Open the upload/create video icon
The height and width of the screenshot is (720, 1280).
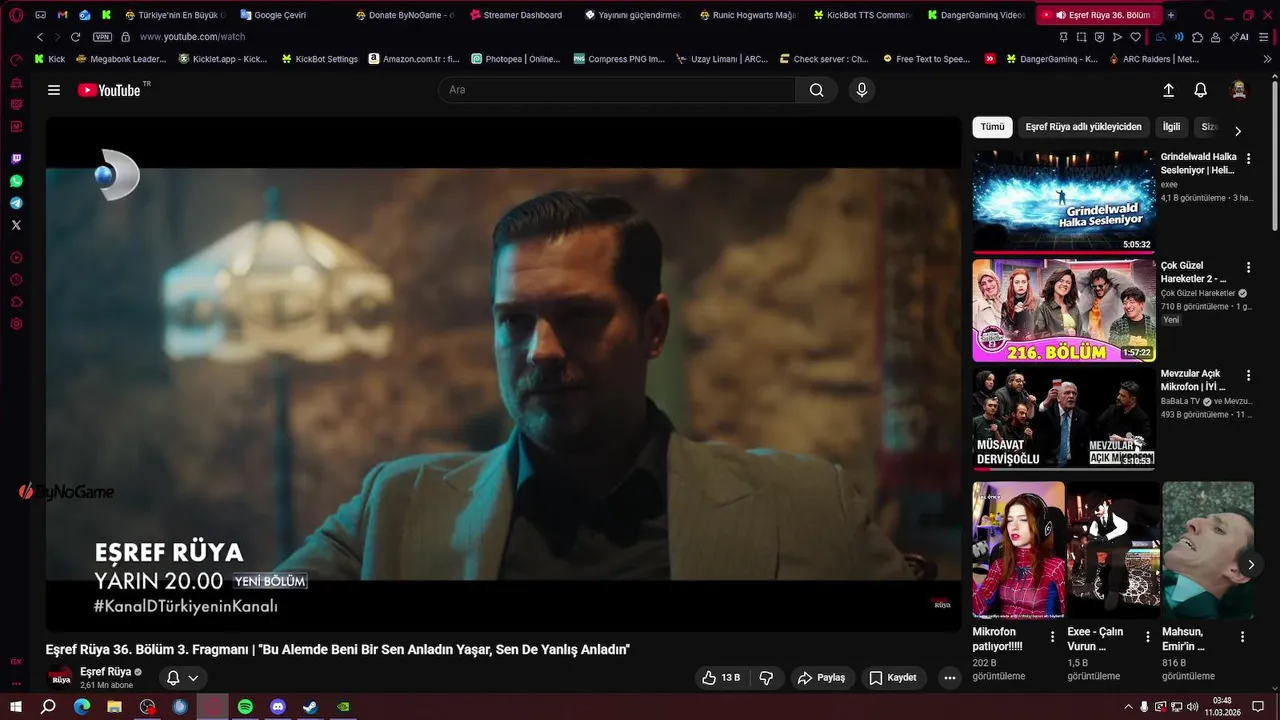coord(1168,90)
